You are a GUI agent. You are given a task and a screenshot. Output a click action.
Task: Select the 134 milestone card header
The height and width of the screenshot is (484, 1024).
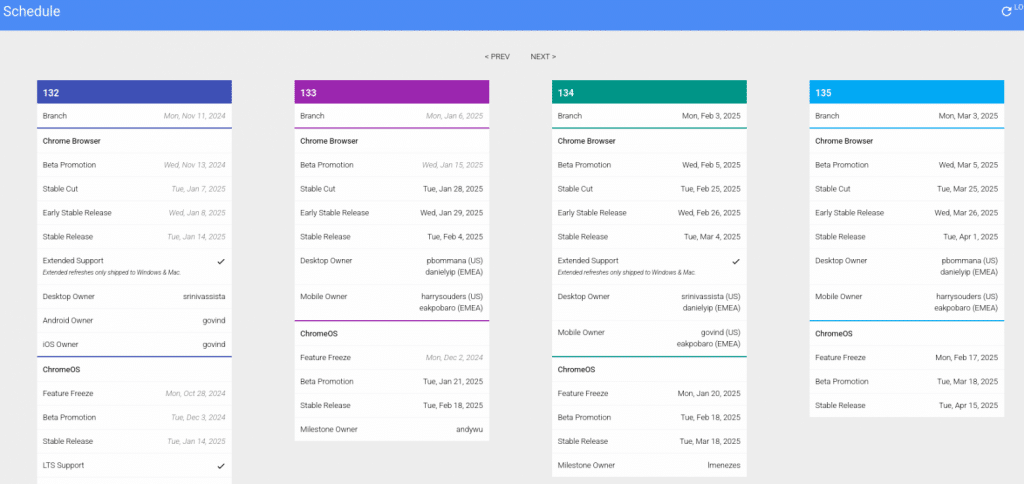coord(649,92)
